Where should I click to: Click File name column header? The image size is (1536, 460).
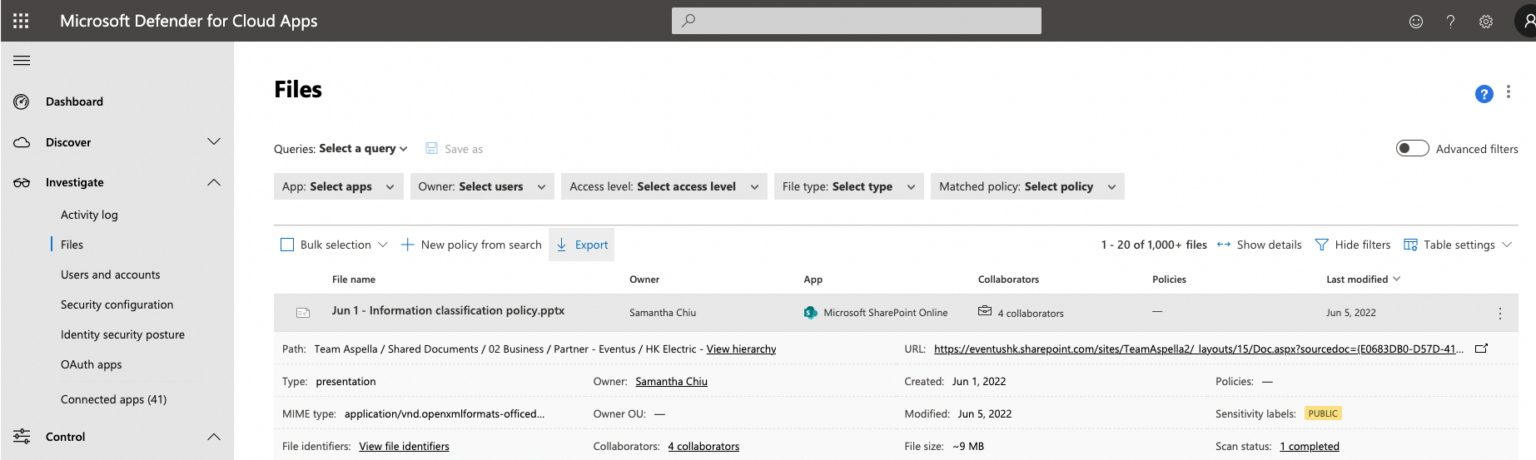point(353,280)
